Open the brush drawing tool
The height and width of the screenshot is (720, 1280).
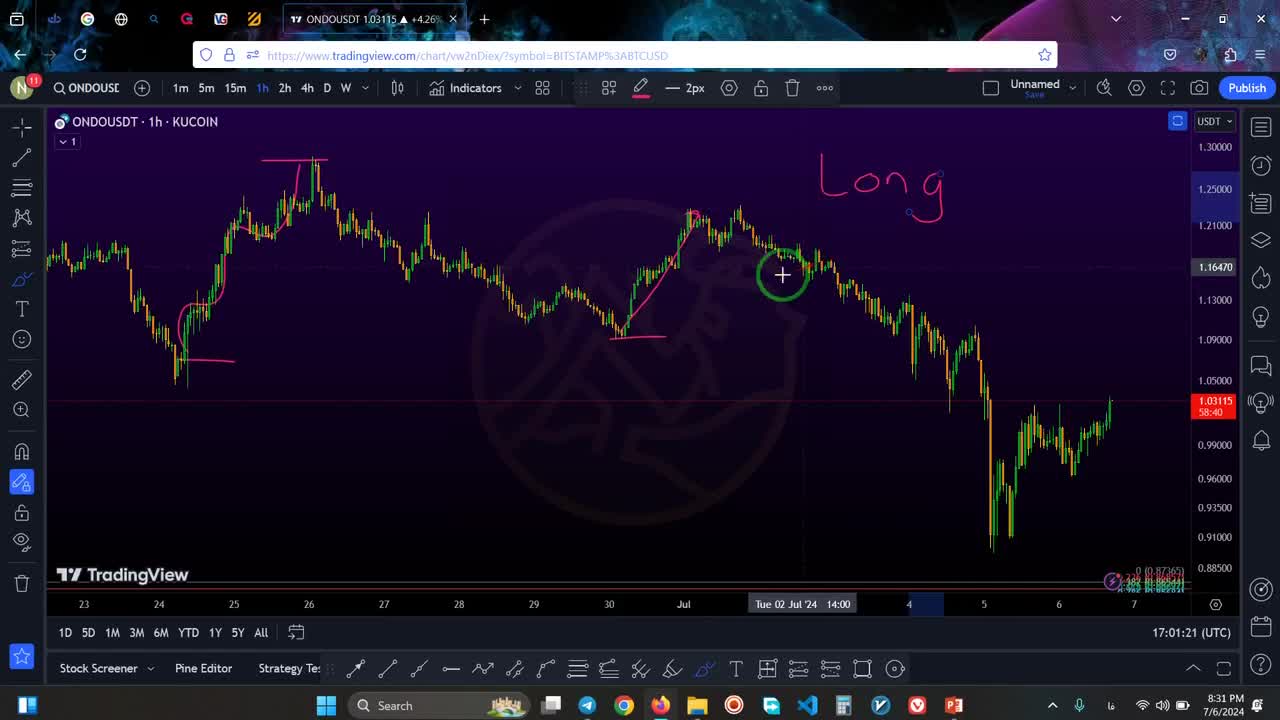[21, 279]
